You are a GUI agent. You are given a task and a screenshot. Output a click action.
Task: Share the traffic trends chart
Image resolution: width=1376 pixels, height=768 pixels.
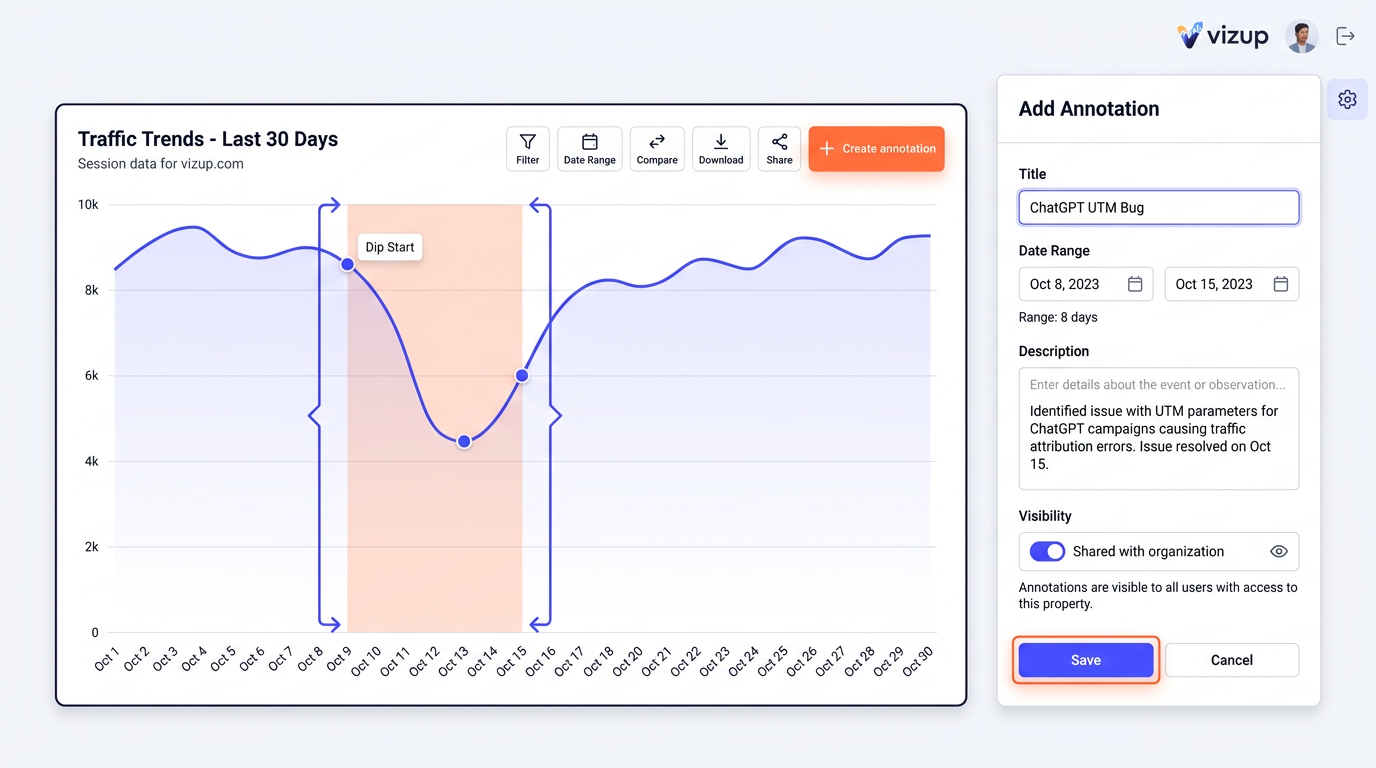(779, 149)
